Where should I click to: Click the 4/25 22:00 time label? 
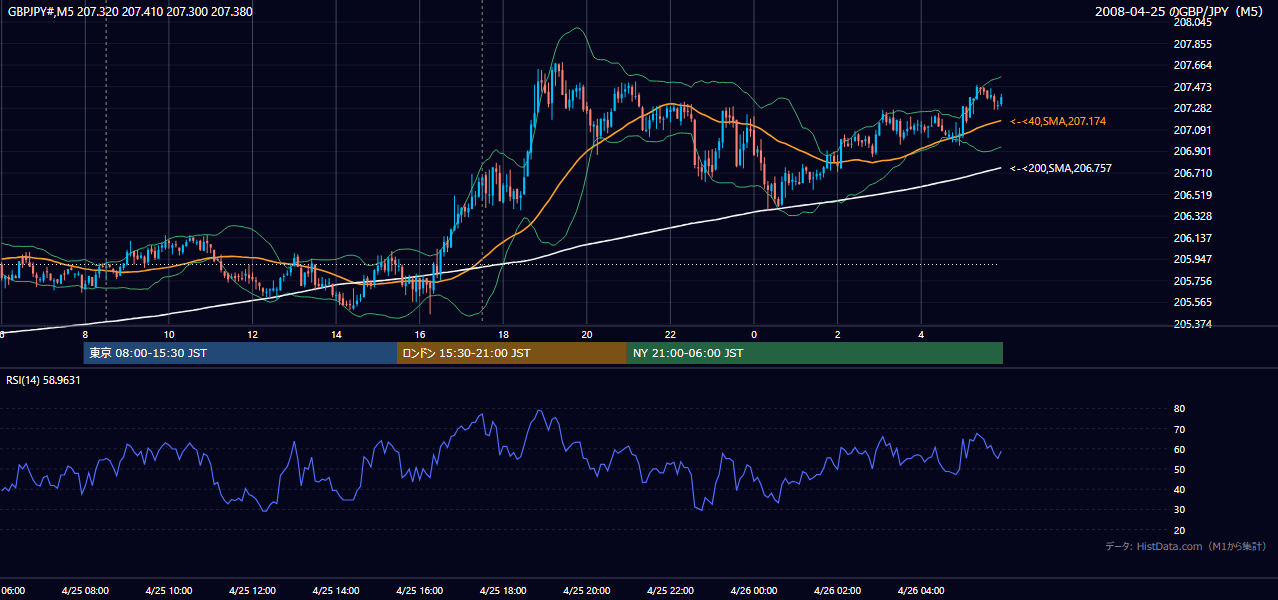[x=671, y=591]
